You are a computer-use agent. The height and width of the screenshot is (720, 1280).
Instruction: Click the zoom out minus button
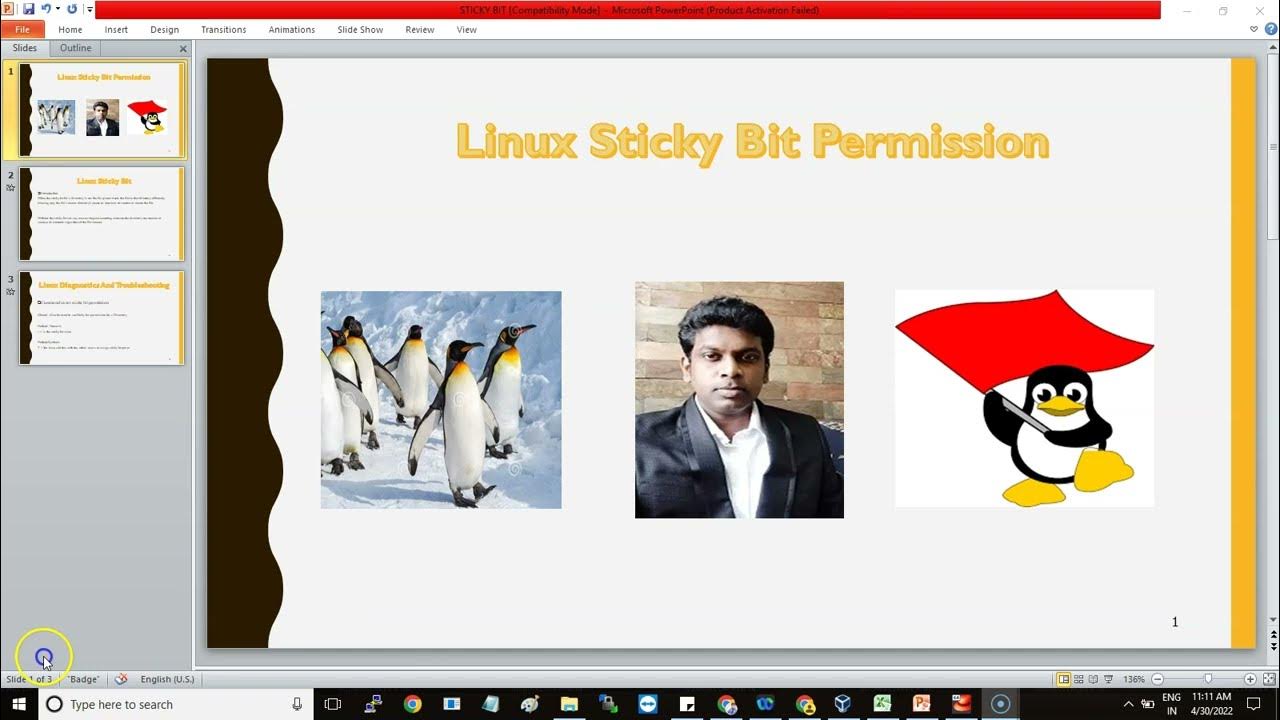[x=1157, y=679]
